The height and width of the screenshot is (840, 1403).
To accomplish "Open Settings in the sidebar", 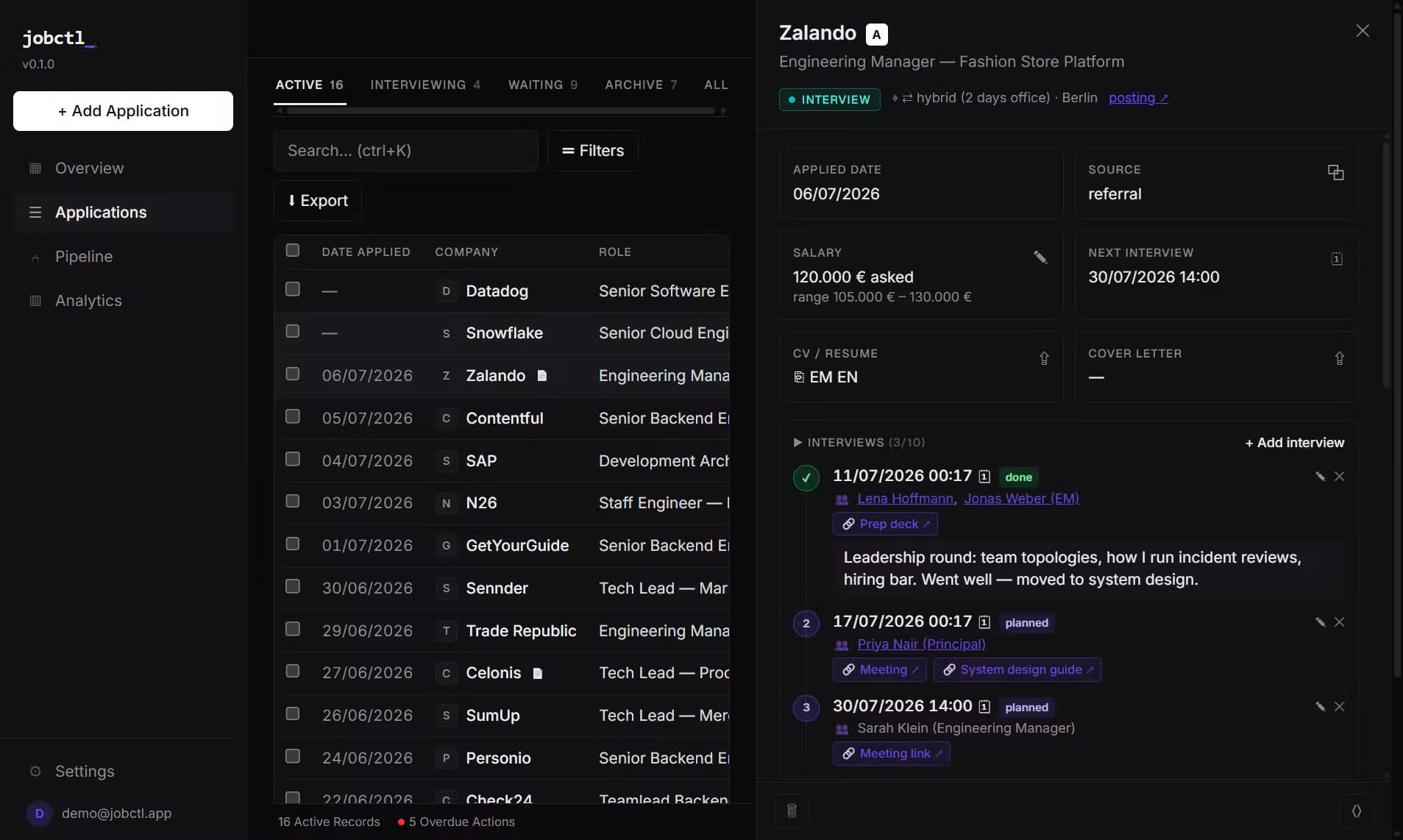I will pyautogui.click(x=124, y=772).
